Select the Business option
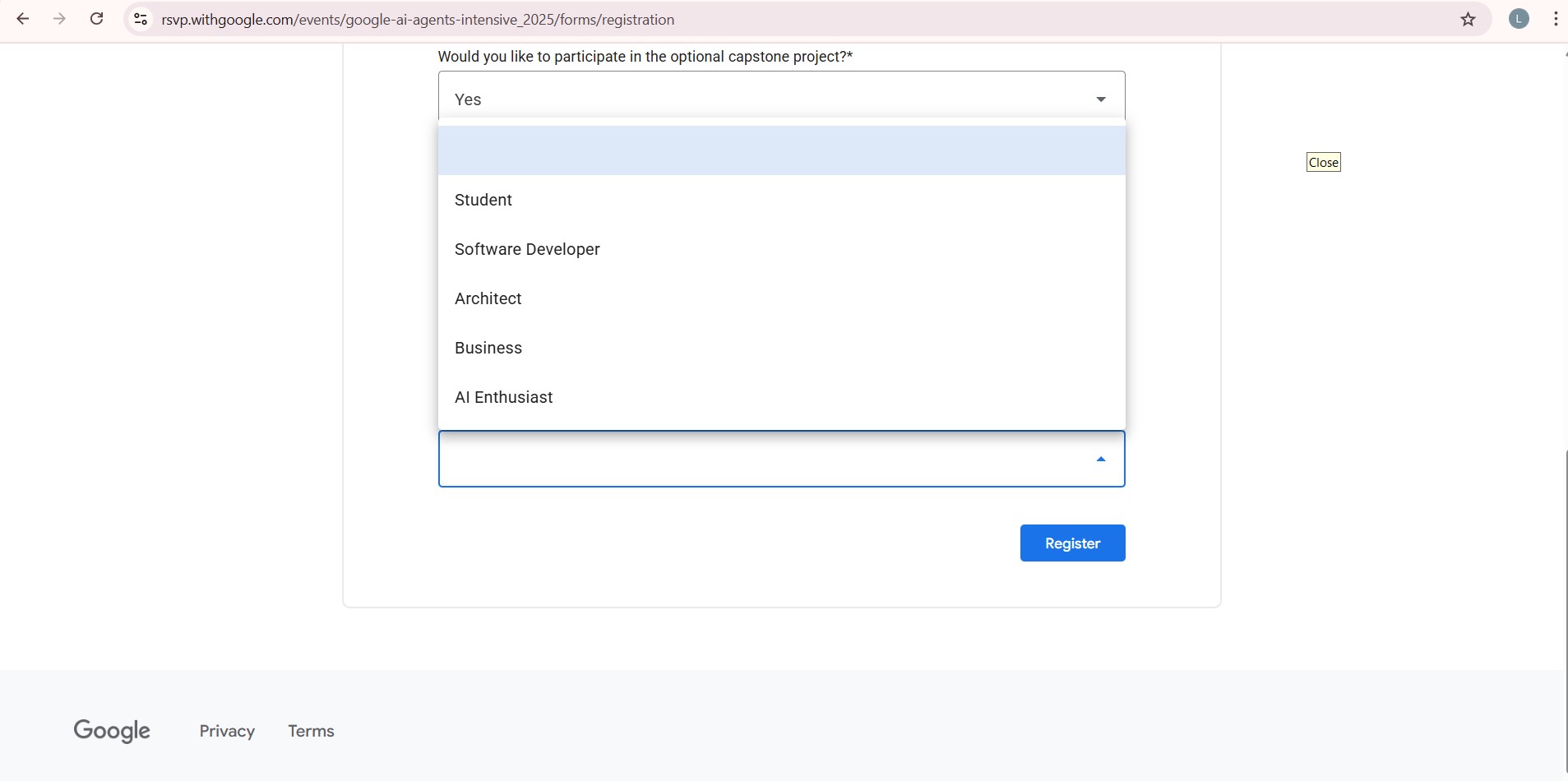Image resolution: width=1568 pixels, height=781 pixels. [x=488, y=347]
